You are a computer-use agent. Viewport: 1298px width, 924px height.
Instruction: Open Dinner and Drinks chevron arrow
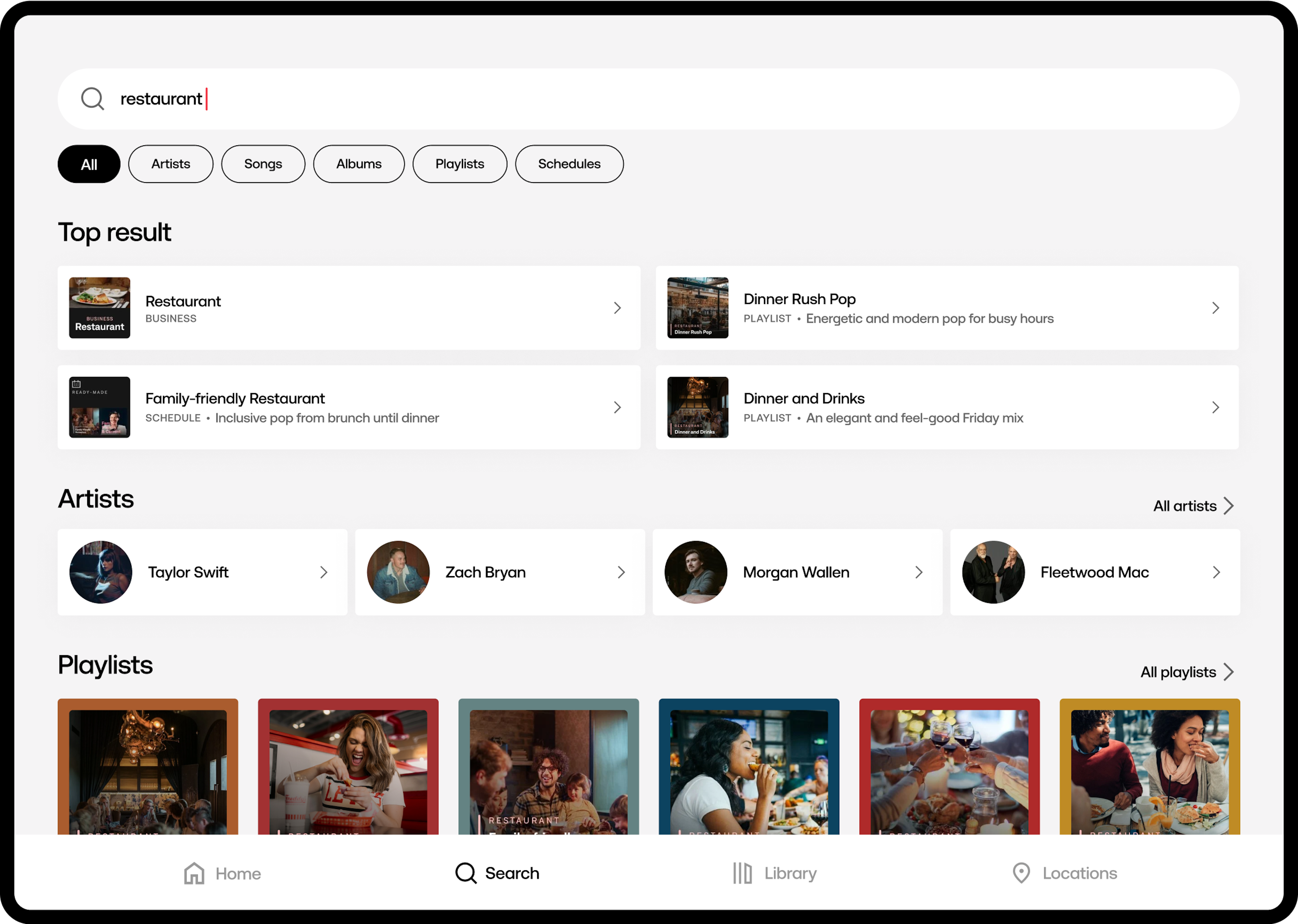tap(1216, 407)
